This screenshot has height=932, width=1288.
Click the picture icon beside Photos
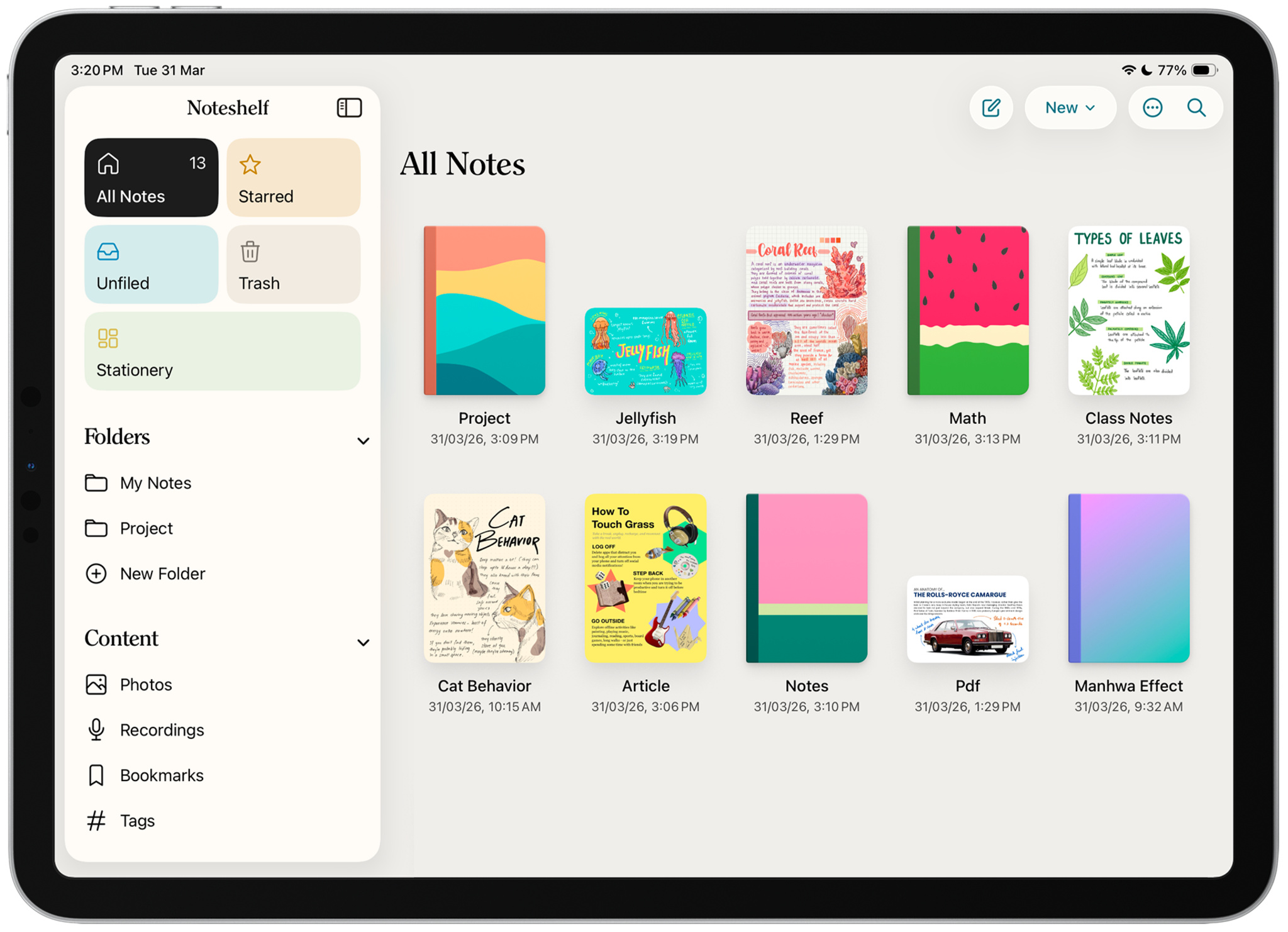point(96,684)
